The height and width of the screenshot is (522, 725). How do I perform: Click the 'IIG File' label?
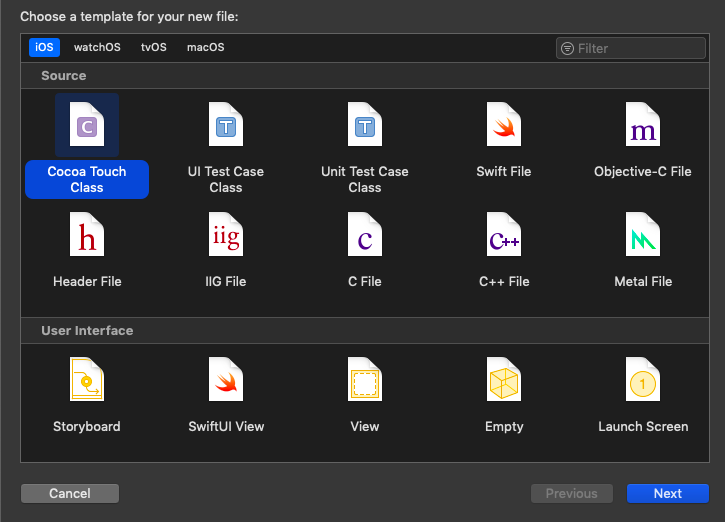[x=226, y=282]
